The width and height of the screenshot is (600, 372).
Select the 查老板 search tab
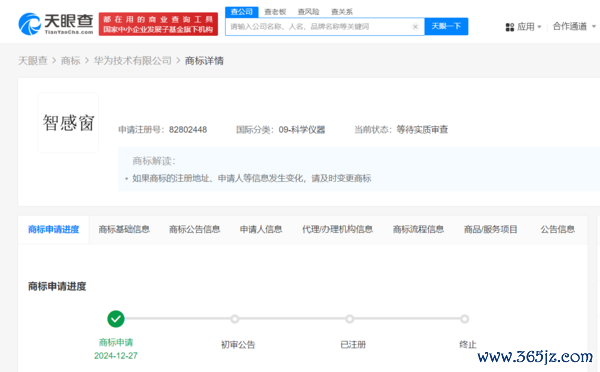[x=275, y=12]
